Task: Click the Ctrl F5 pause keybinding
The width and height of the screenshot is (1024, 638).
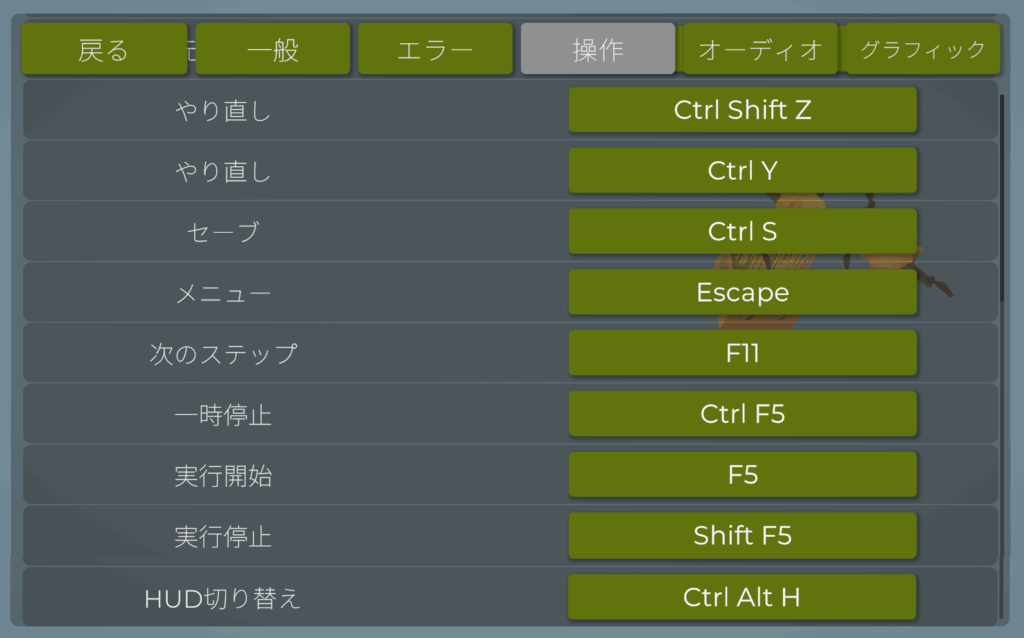Action: point(742,414)
